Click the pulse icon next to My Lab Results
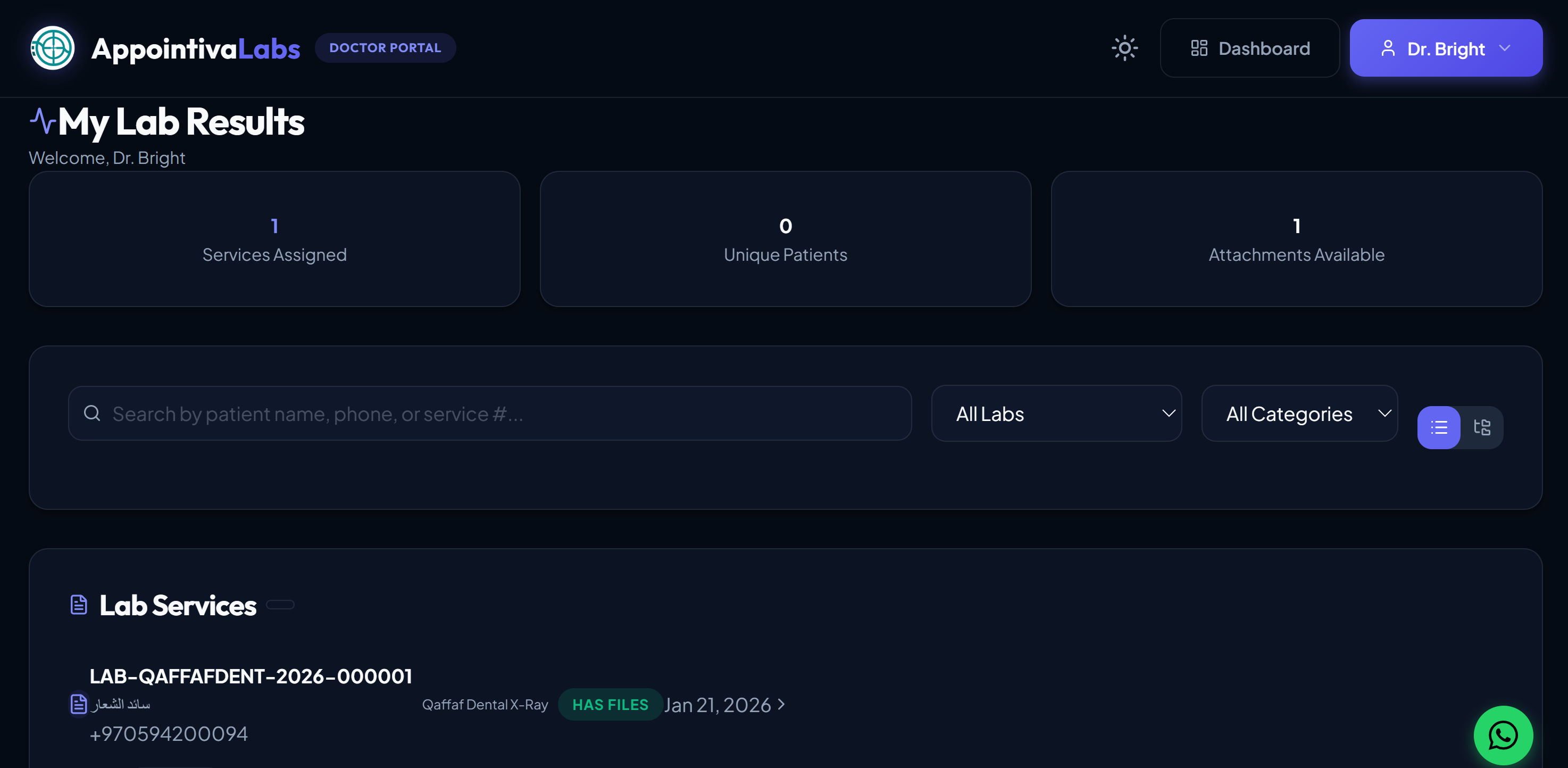Image resolution: width=1568 pixels, height=768 pixels. click(x=42, y=121)
